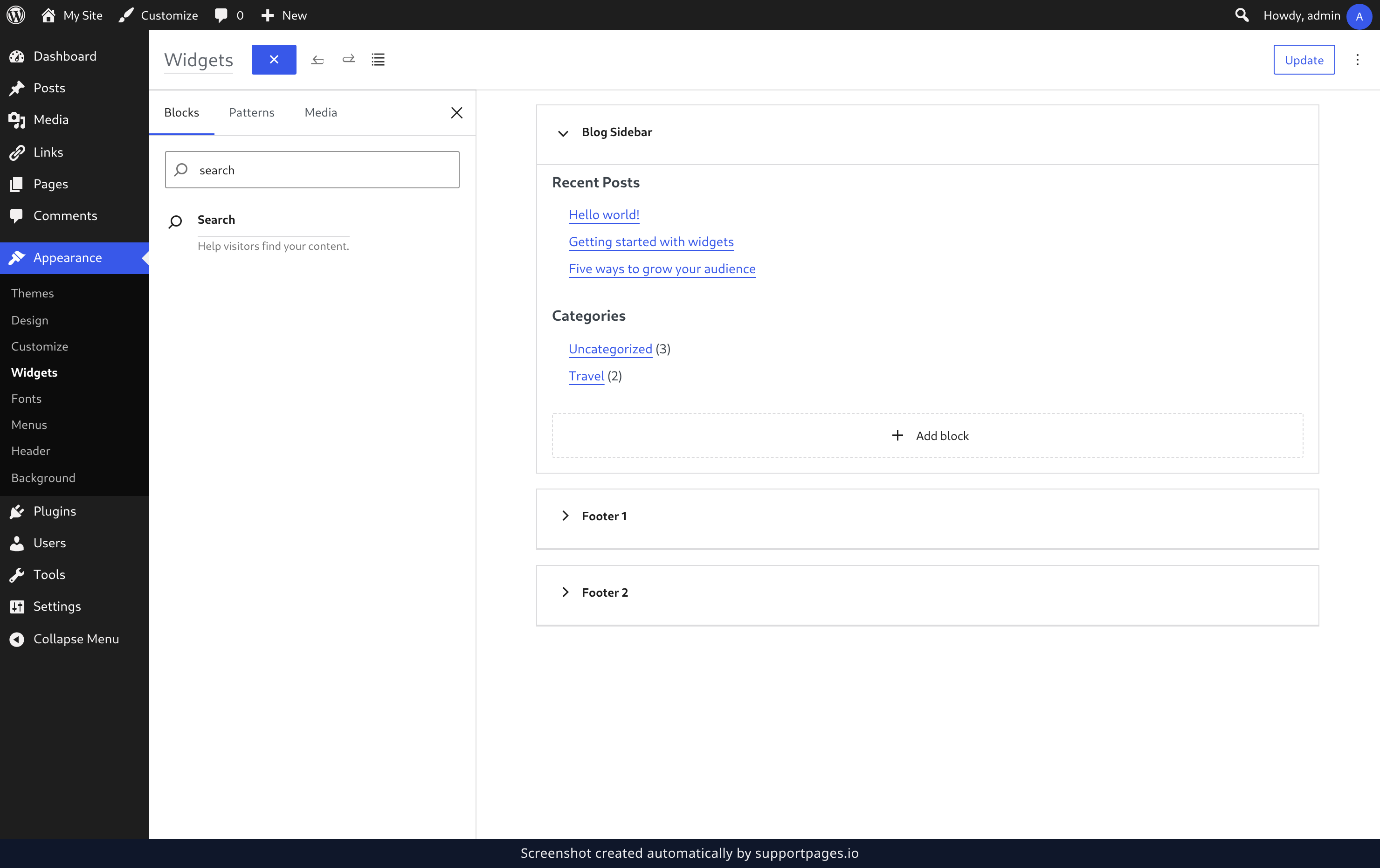Close the block inserter panel with X
The height and width of the screenshot is (868, 1380).
(457, 113)
